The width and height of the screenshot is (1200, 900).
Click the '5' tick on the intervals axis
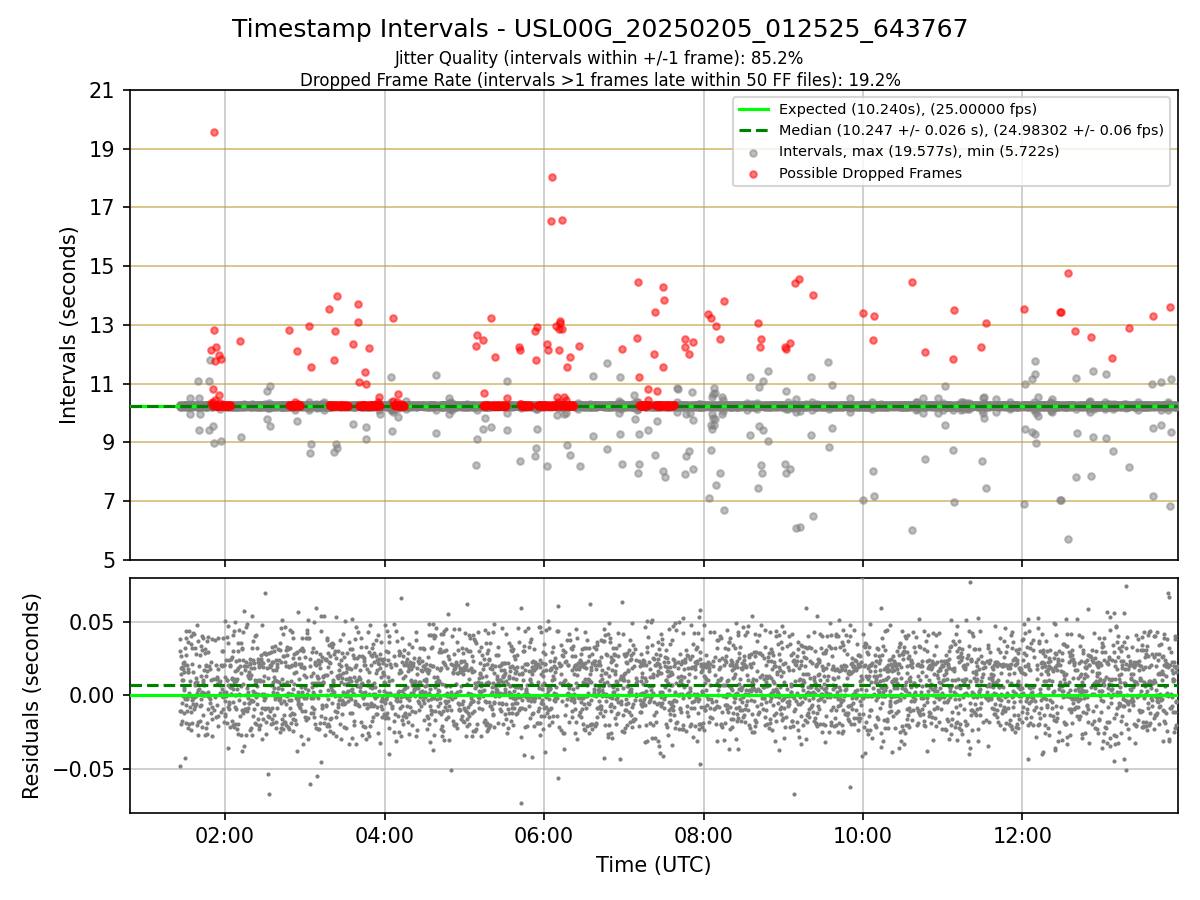pyautogui.click(x=108, y=560)
